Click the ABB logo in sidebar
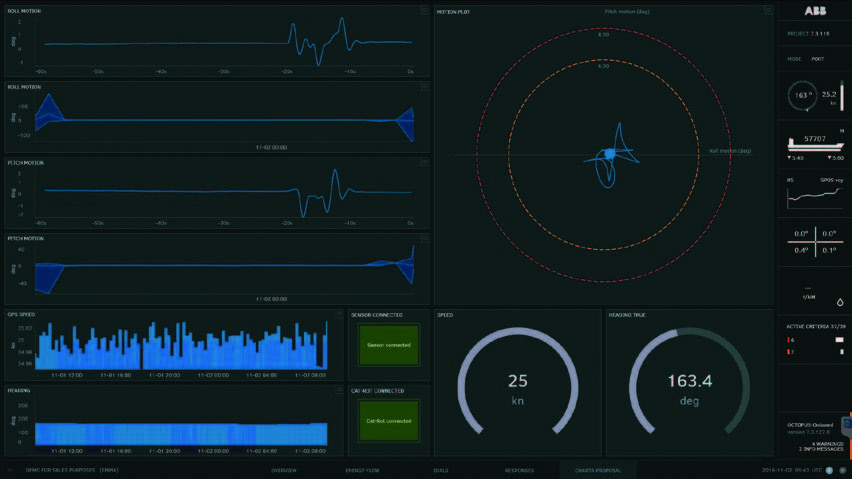Image resolution: width=852 pixels, height=479 pixels. (814, 11)
